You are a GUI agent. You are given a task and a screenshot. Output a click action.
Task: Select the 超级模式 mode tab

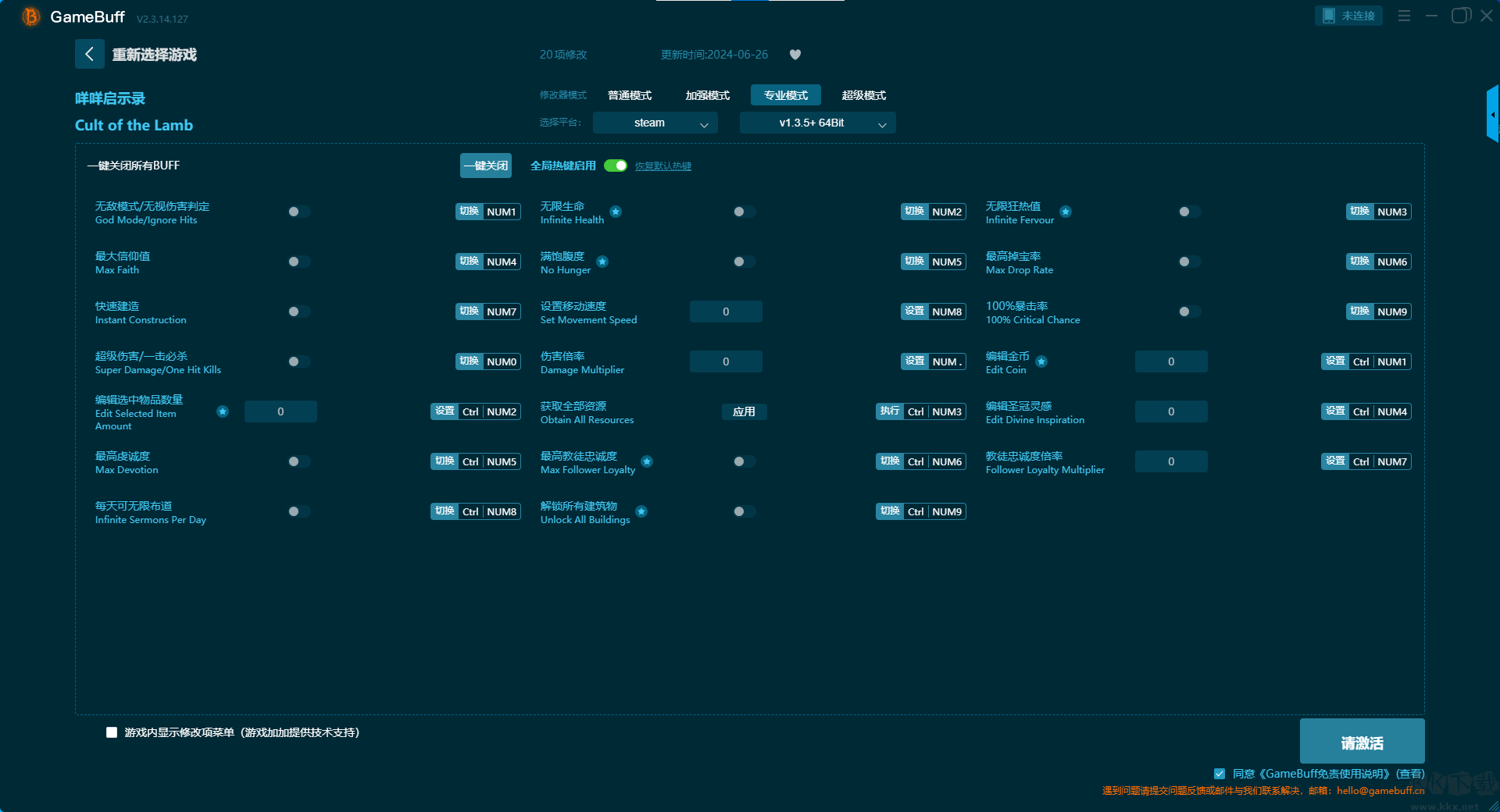864,95
